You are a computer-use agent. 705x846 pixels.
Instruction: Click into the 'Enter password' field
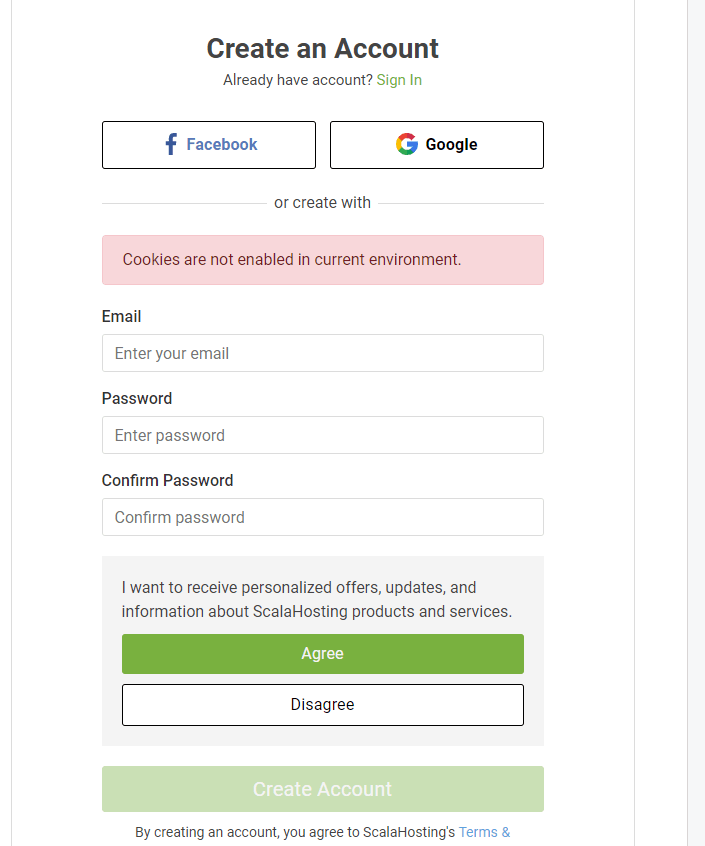pyautogui.click(x=322, y=435)
